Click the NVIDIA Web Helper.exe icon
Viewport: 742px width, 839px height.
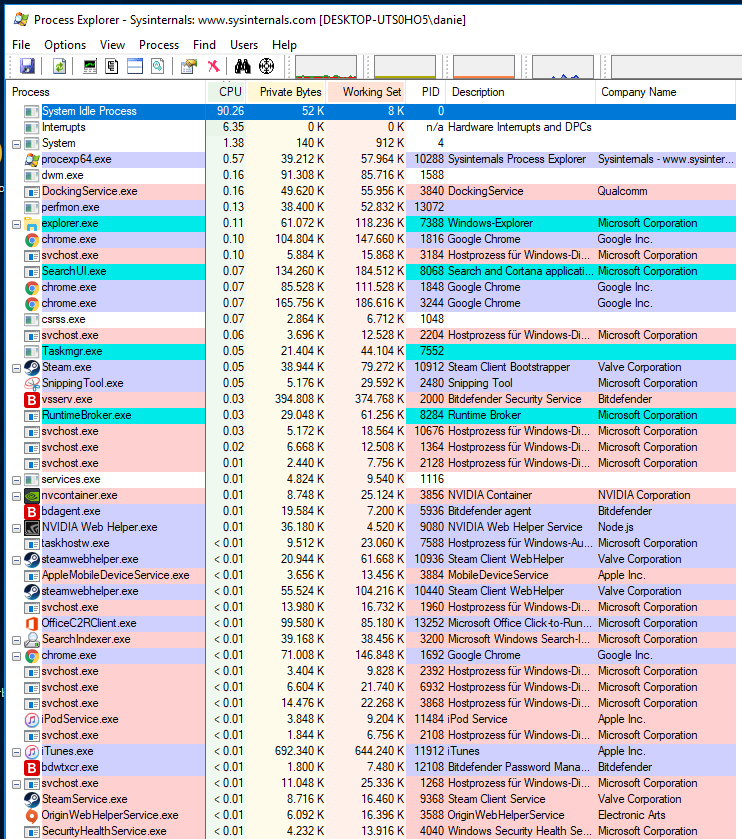point(32,528)
